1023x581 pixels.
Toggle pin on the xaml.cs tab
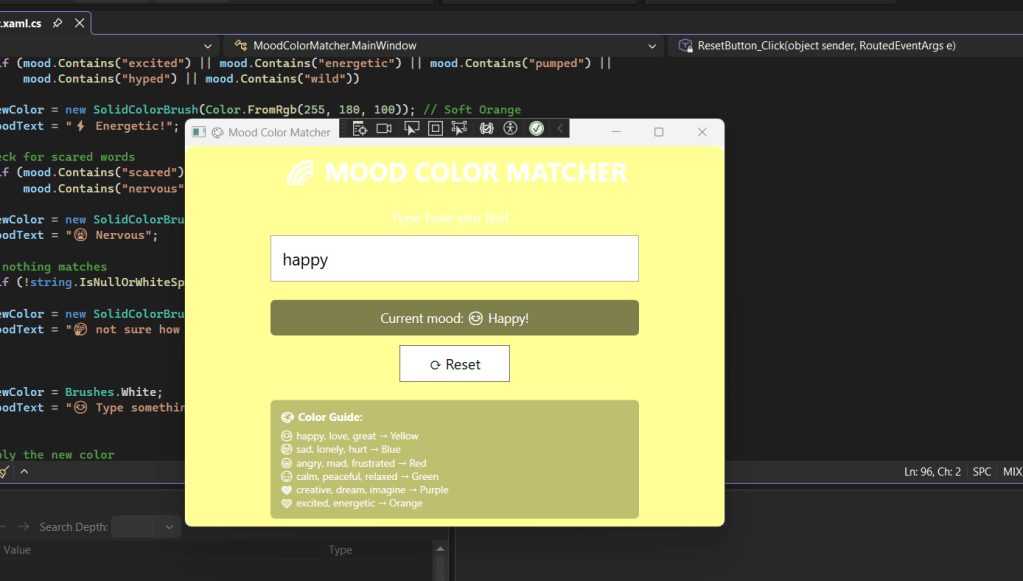[x=58, y=22]
